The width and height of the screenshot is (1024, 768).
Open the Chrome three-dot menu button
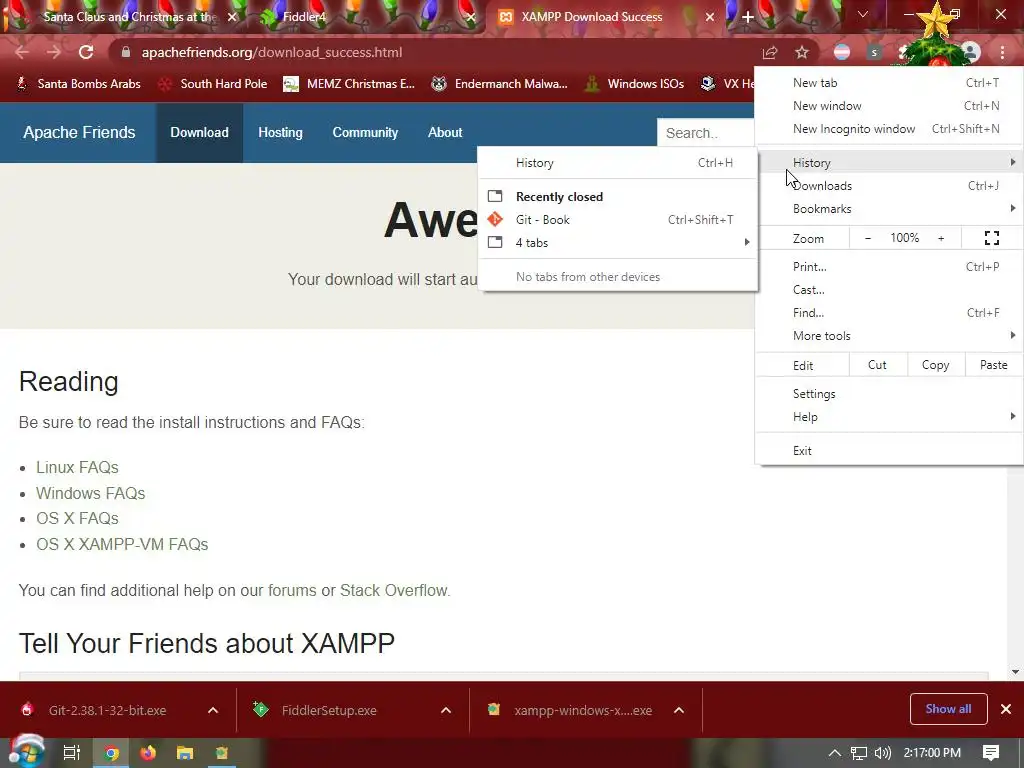click(x=1002, y=52)
